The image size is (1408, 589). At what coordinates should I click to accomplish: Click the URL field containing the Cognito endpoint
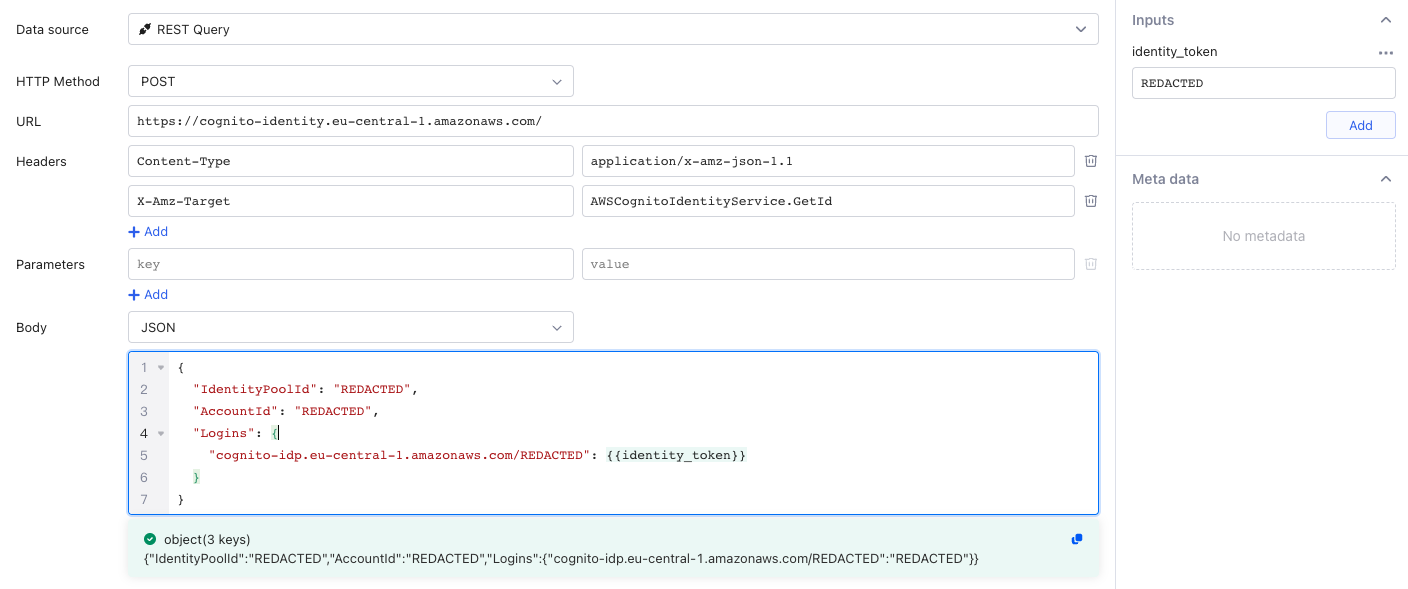(612, 120)
